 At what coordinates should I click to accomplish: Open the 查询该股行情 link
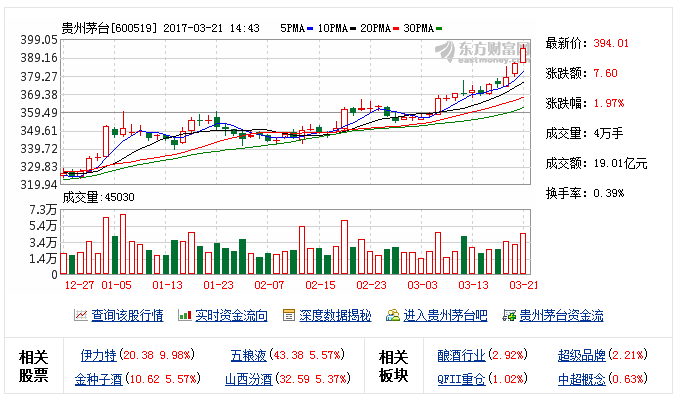pos(127,316)
